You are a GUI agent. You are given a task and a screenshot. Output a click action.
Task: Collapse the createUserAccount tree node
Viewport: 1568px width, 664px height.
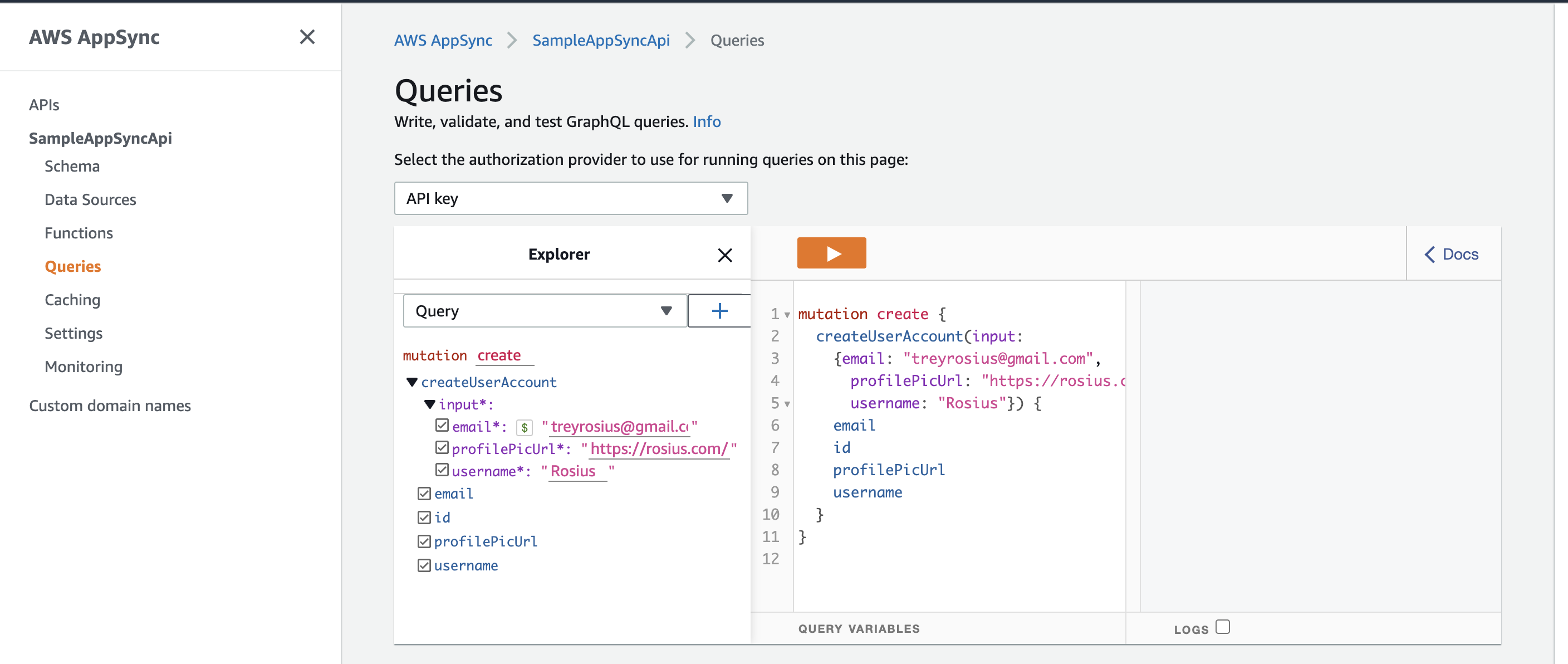[x=412, y=382]
